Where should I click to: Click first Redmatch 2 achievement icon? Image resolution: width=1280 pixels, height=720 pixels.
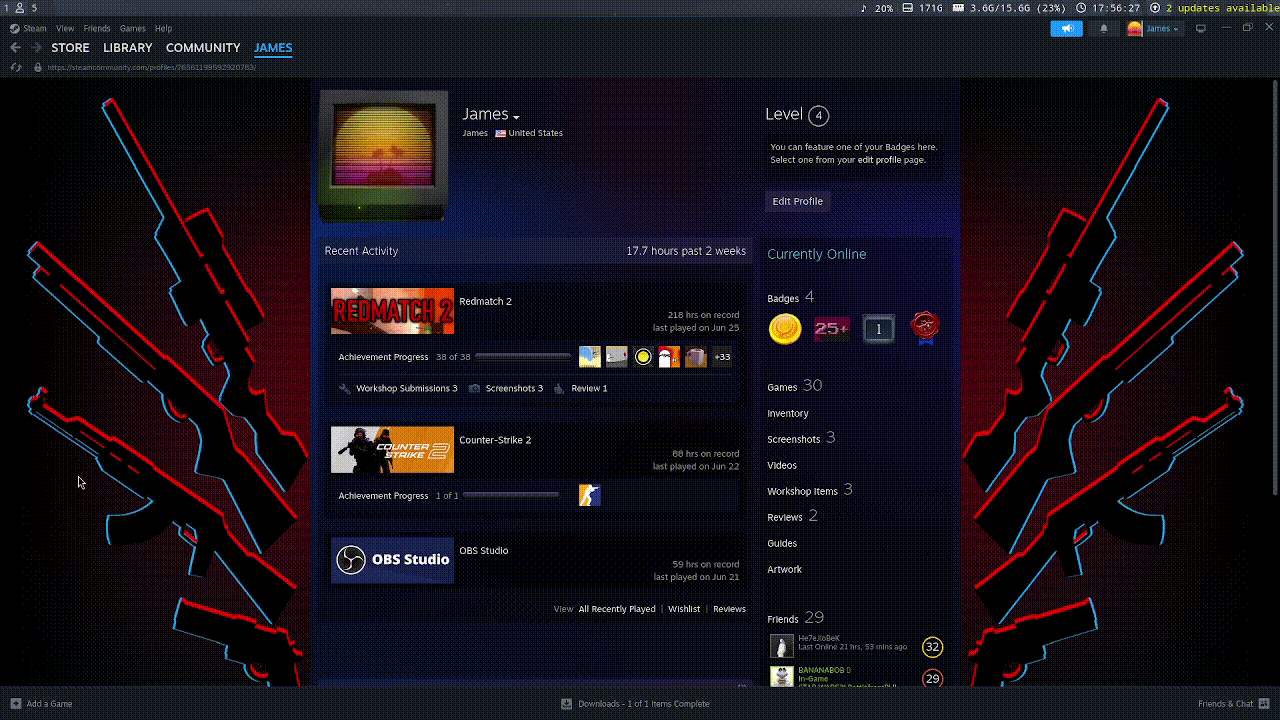click(590, 357)
